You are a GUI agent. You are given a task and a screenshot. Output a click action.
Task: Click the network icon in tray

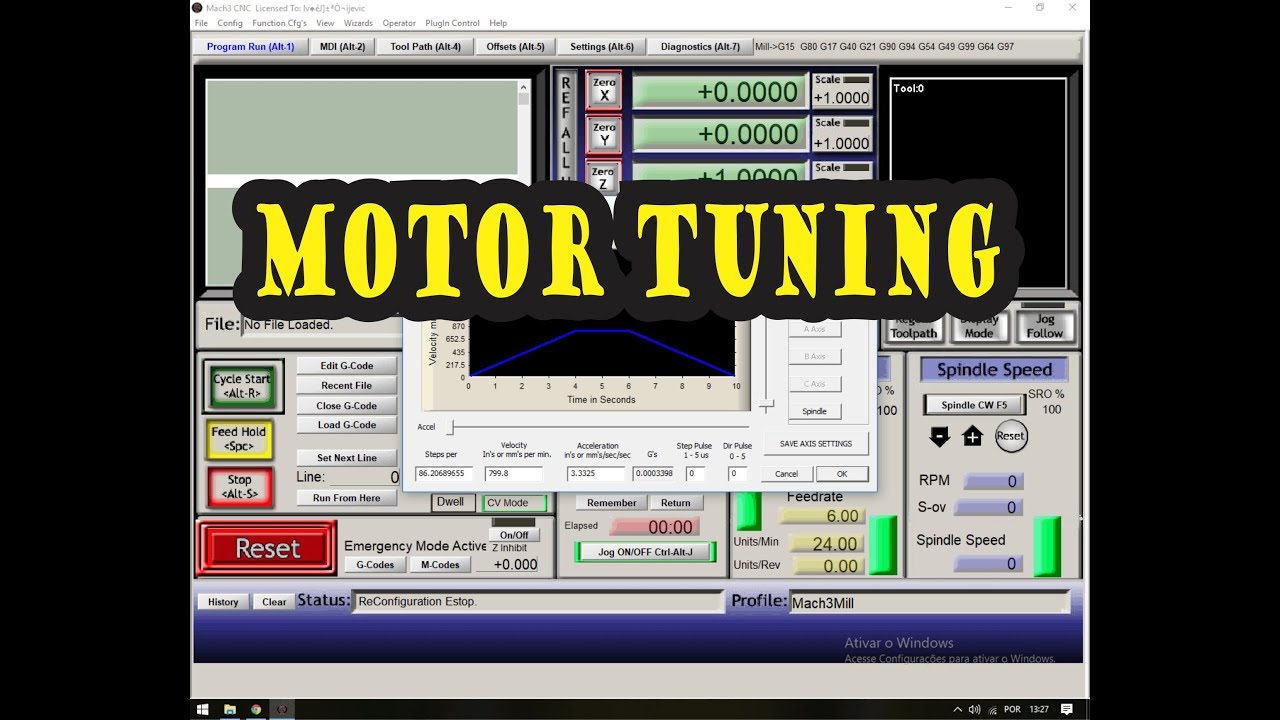[x=991, y=709]
